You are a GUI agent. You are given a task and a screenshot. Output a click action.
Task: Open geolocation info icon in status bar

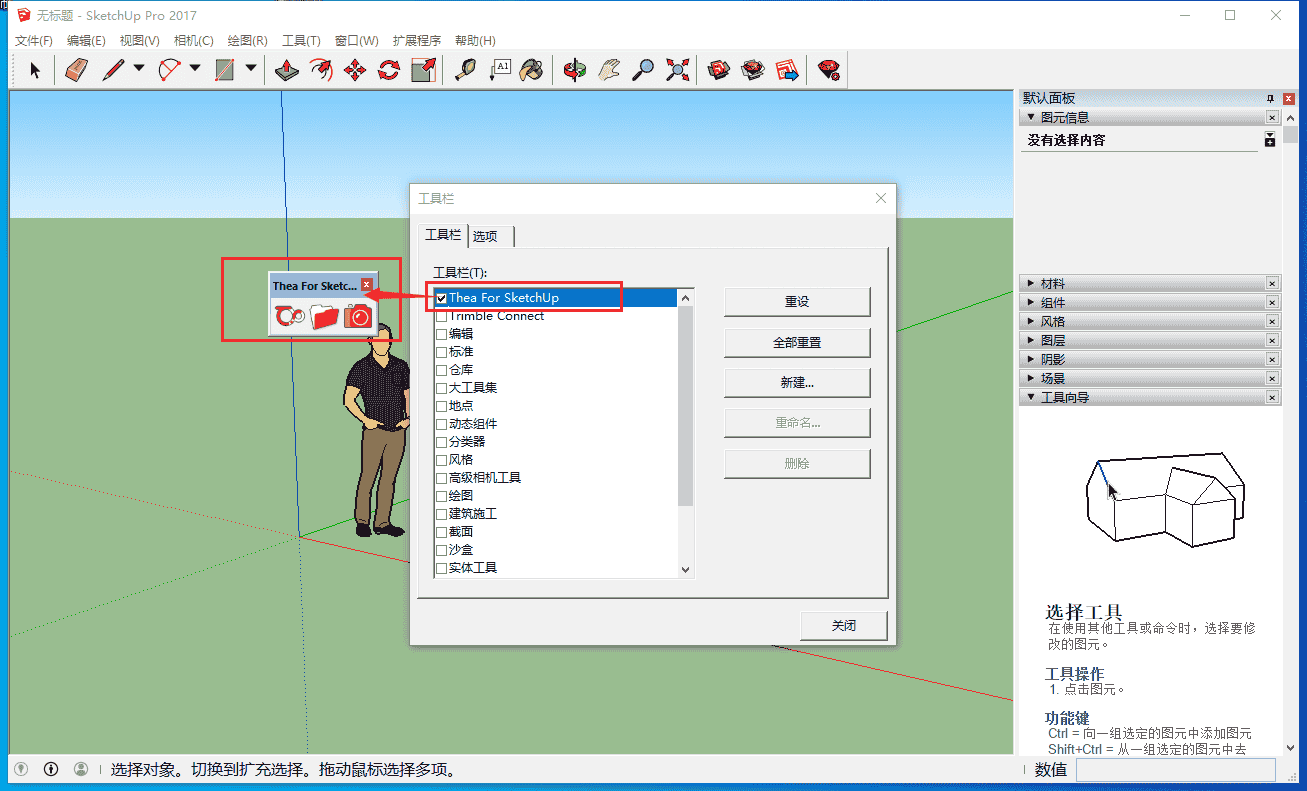(21, 769)
